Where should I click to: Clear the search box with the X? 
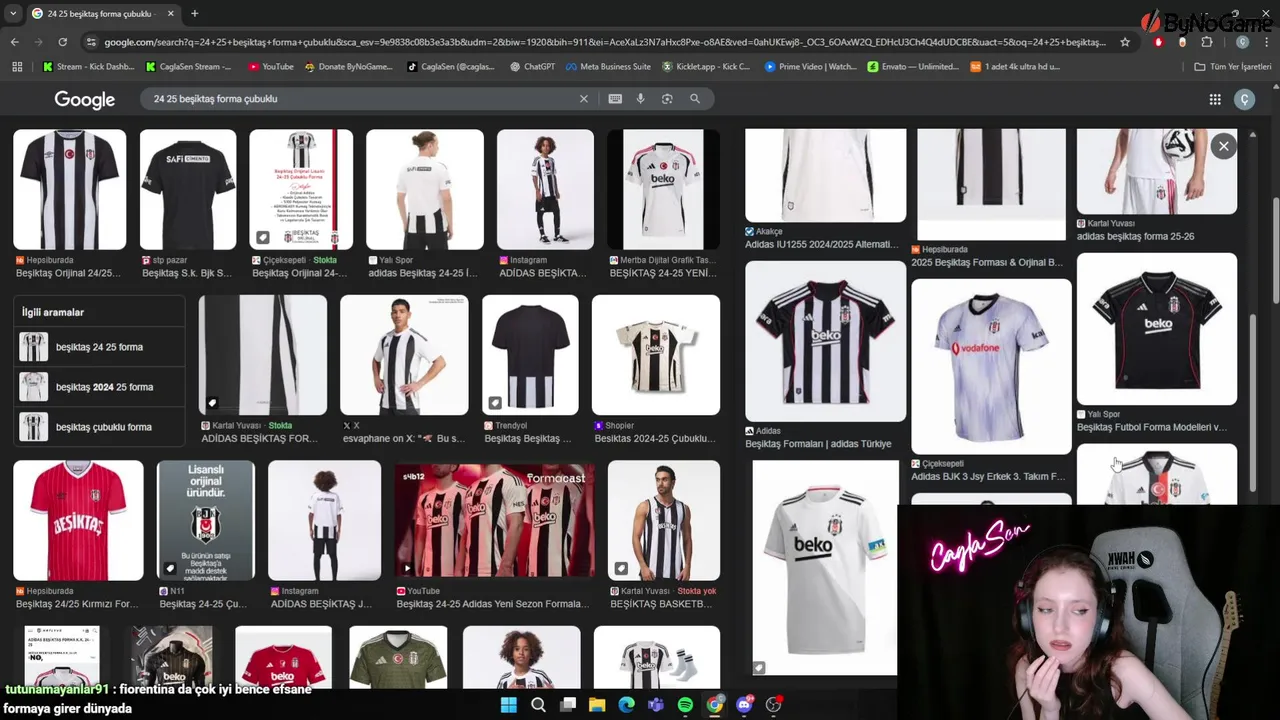tap(584, 99)
